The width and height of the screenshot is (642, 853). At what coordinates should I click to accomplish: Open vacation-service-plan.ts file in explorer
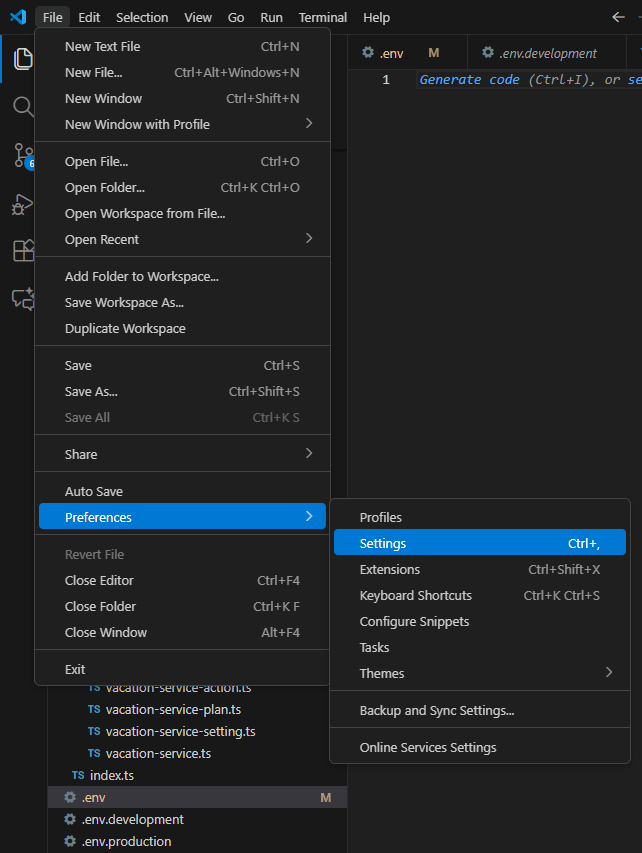point(173,709)
